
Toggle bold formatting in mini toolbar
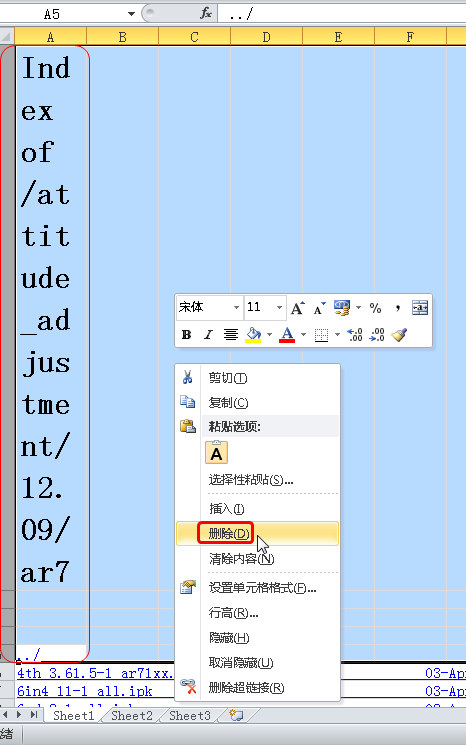tap(187, 334)
